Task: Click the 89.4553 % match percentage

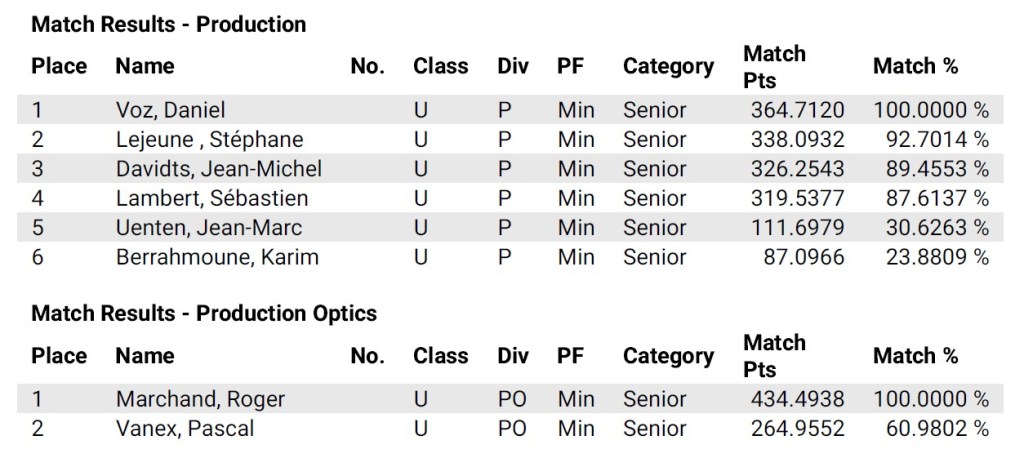Action: [937, 169]
